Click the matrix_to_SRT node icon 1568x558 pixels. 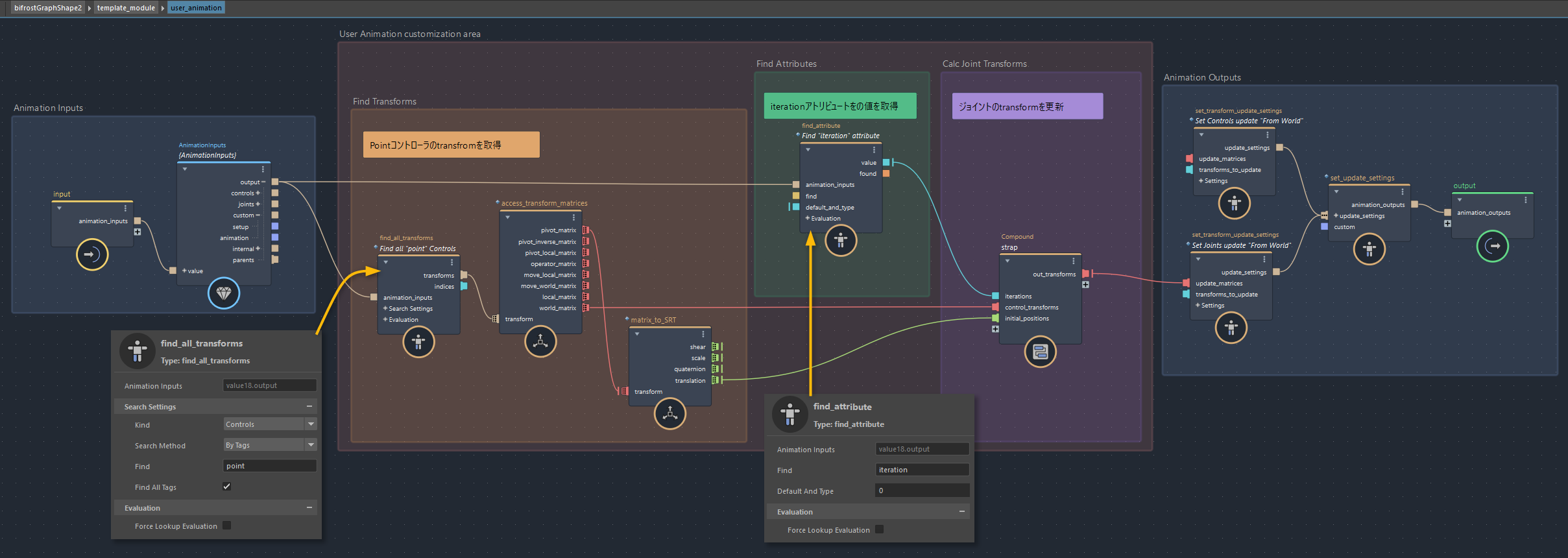(670, 413)
